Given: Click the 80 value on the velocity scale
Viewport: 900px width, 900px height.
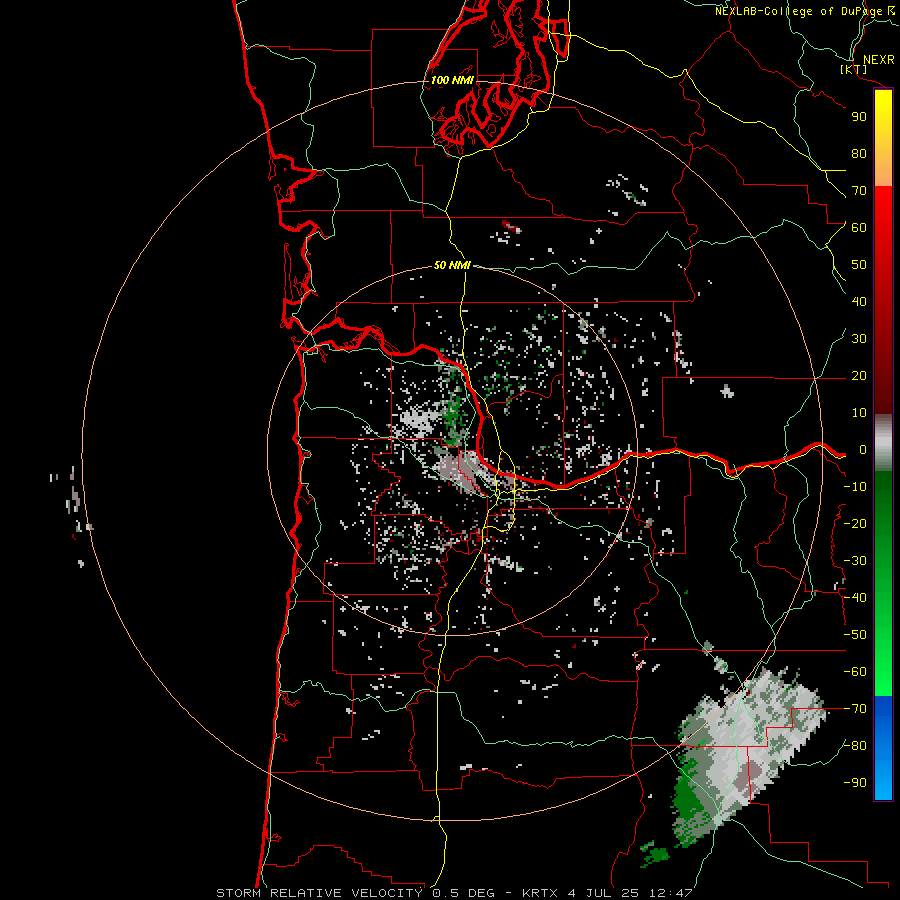Looking at the screenshot, I should (x=859, y=153).
